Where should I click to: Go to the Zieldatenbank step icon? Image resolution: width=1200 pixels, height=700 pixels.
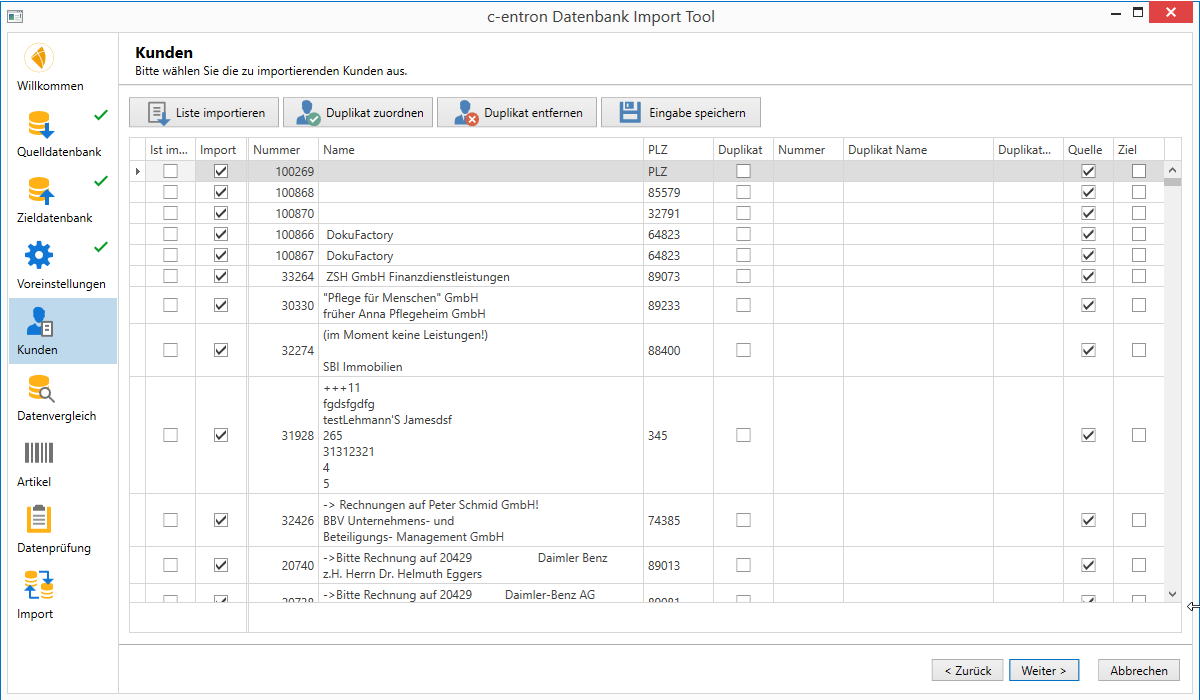coord(39,190)
